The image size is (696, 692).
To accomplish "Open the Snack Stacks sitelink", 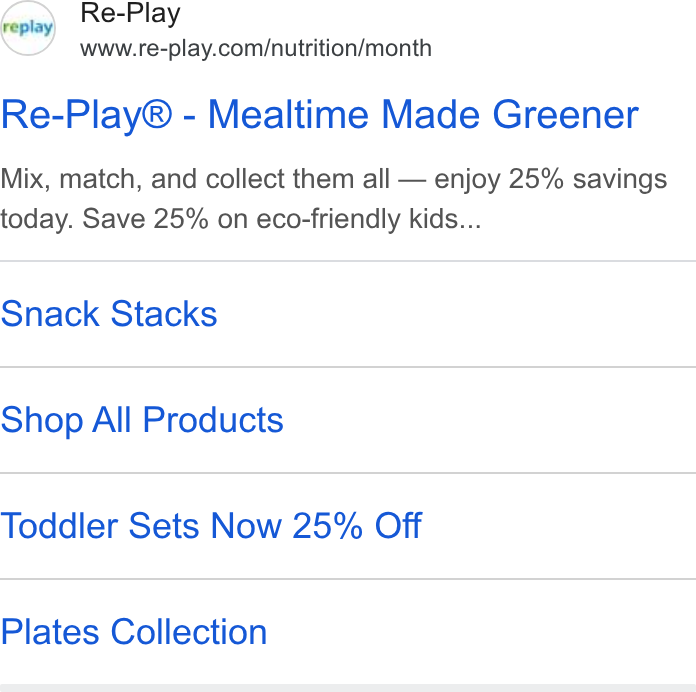I will pos(109,314).
